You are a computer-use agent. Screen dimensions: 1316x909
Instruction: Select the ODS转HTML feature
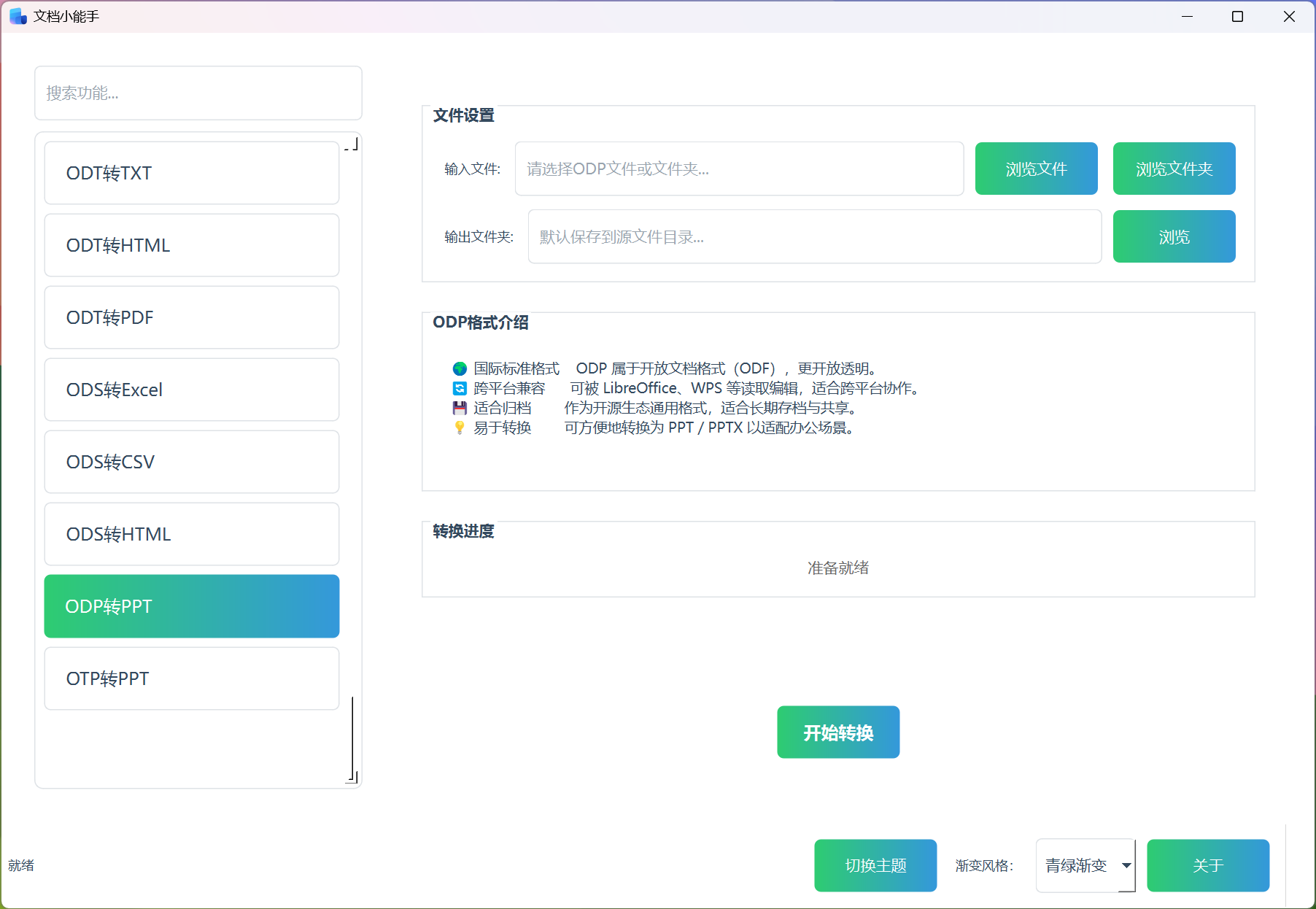191,534
